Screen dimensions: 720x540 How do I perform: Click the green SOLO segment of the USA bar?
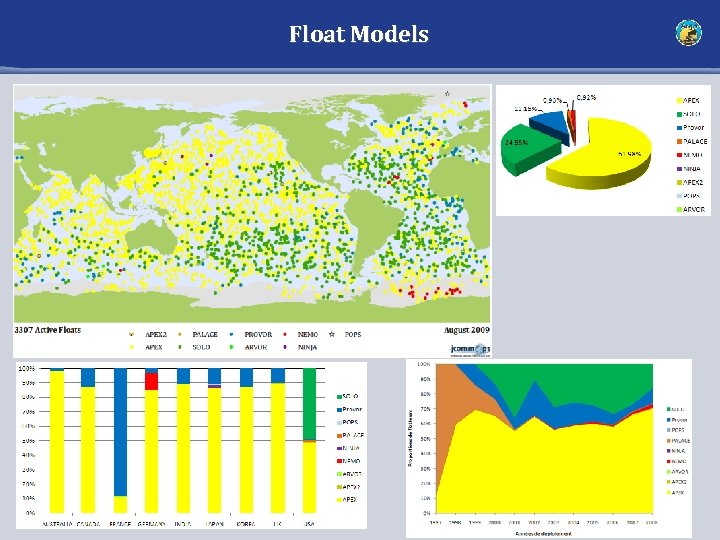[x=309, y=404]
